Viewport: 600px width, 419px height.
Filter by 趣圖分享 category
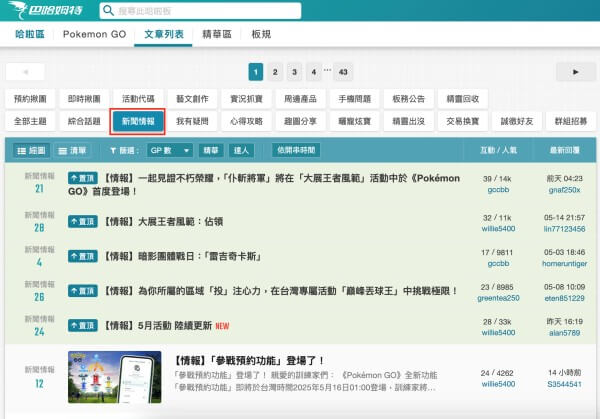(x=300, y=121)
